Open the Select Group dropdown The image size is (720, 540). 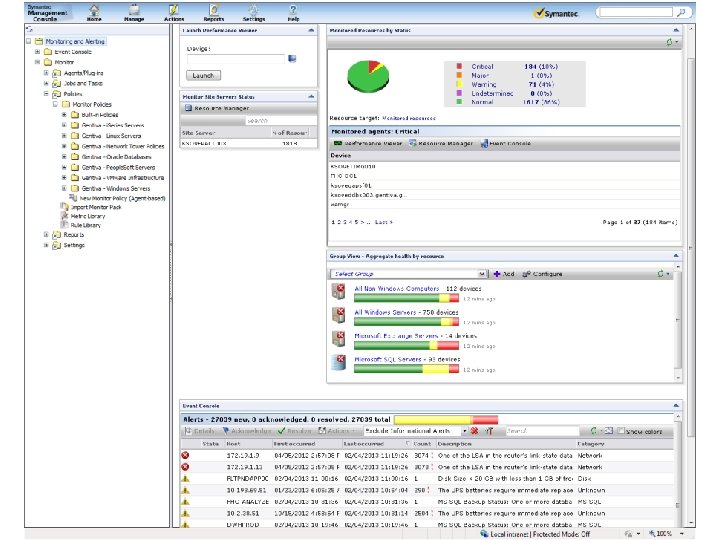(481, 274)
